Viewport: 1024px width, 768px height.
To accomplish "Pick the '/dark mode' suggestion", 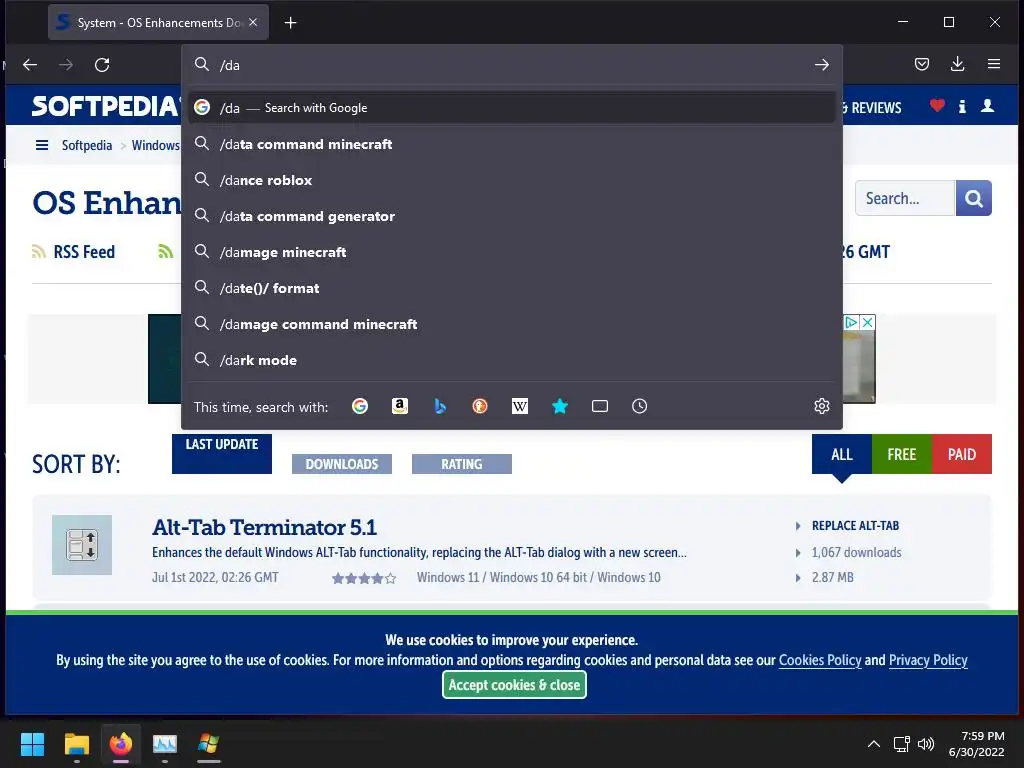I will (512, 360).
